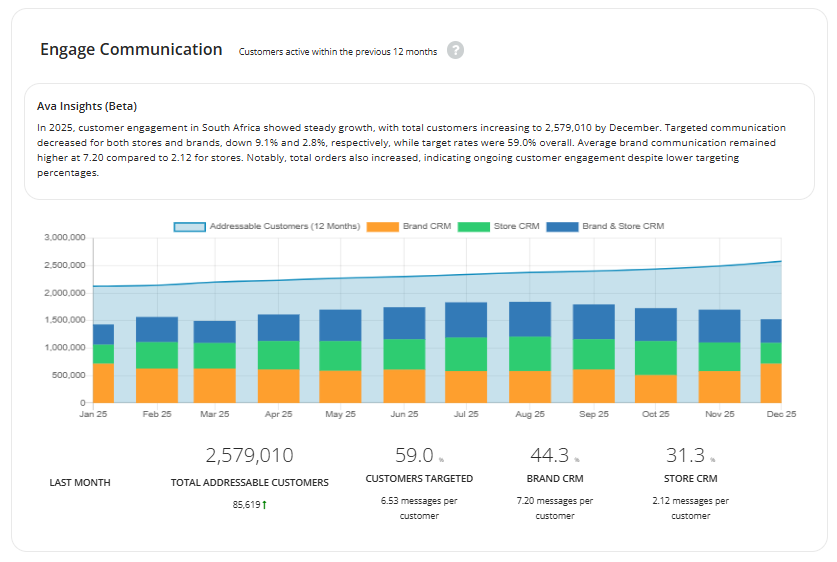This screenshot has height=562, width=837.
Task: Toggle Addressable Customers (12 Months) legend label
Action: pyautogui.click(x=284, y=226)
